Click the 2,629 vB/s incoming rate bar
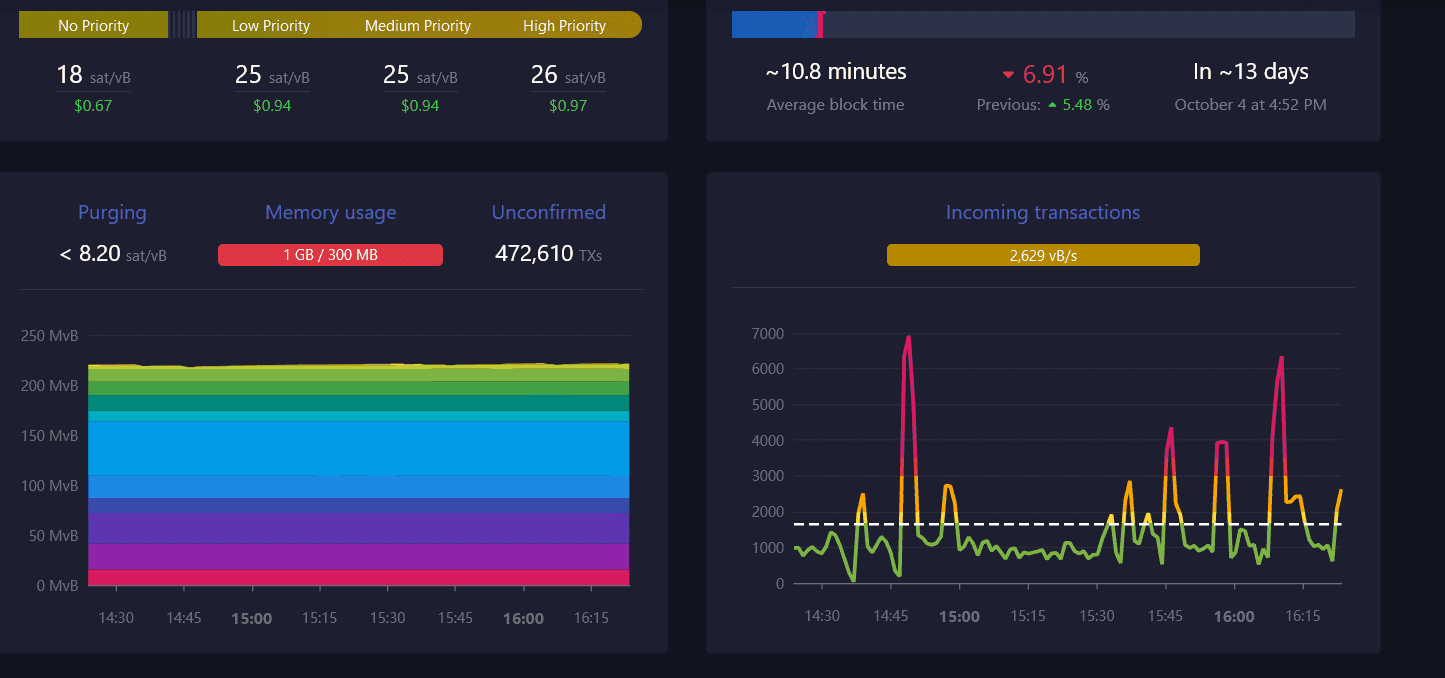This screenshot has width=1445, height=678. pyautogui.click(x=1042, y=256)
